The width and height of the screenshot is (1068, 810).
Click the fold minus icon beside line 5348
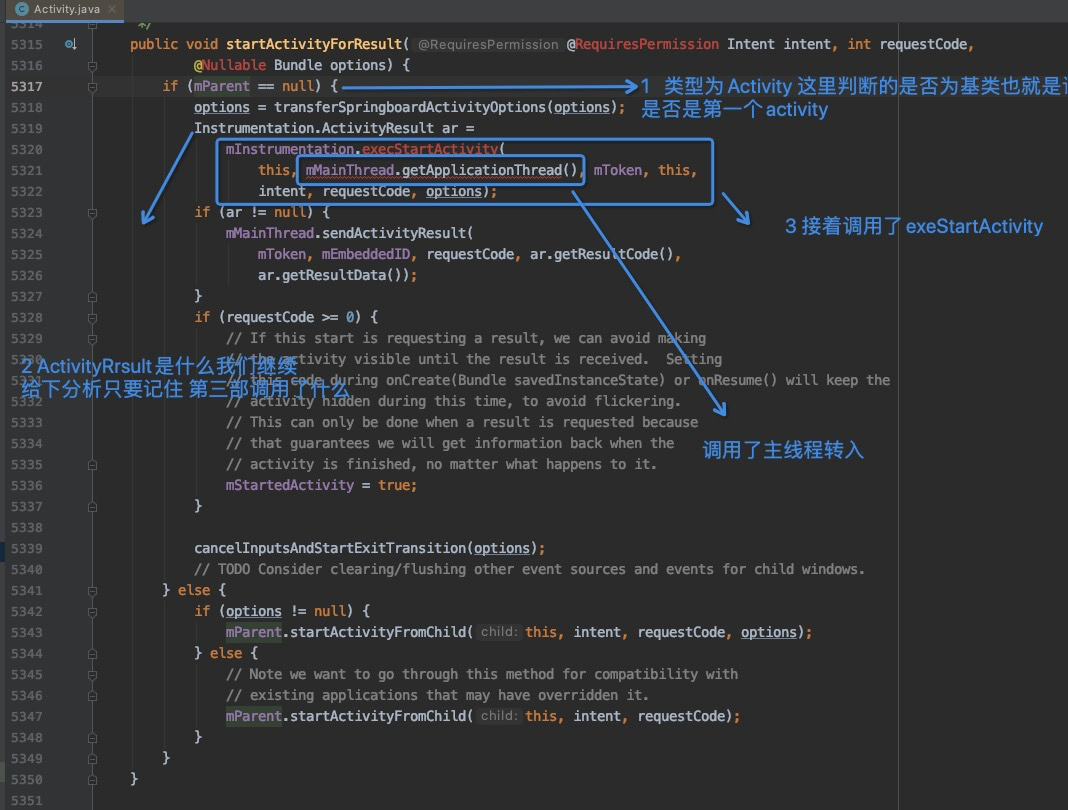point(93,737)
